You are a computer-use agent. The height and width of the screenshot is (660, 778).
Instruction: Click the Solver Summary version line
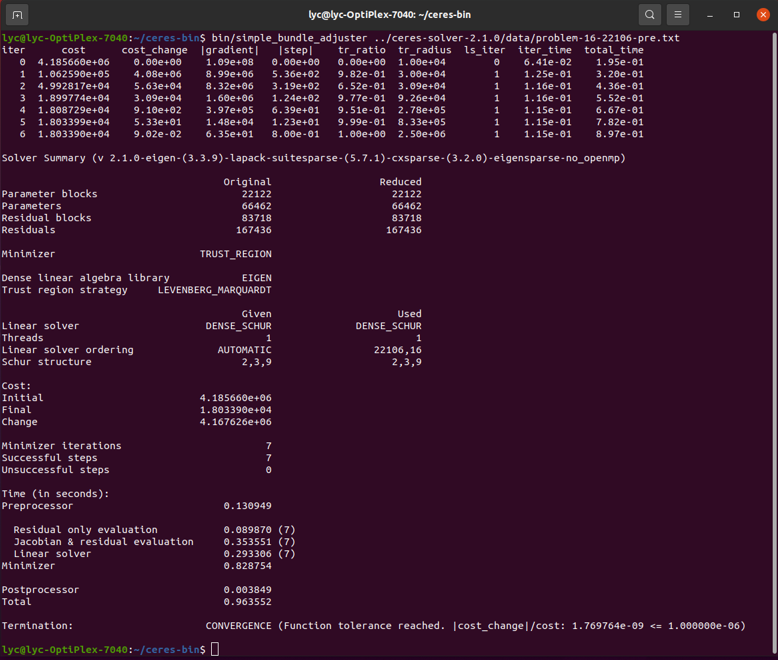pyautogui.click(x=314, y=158)
